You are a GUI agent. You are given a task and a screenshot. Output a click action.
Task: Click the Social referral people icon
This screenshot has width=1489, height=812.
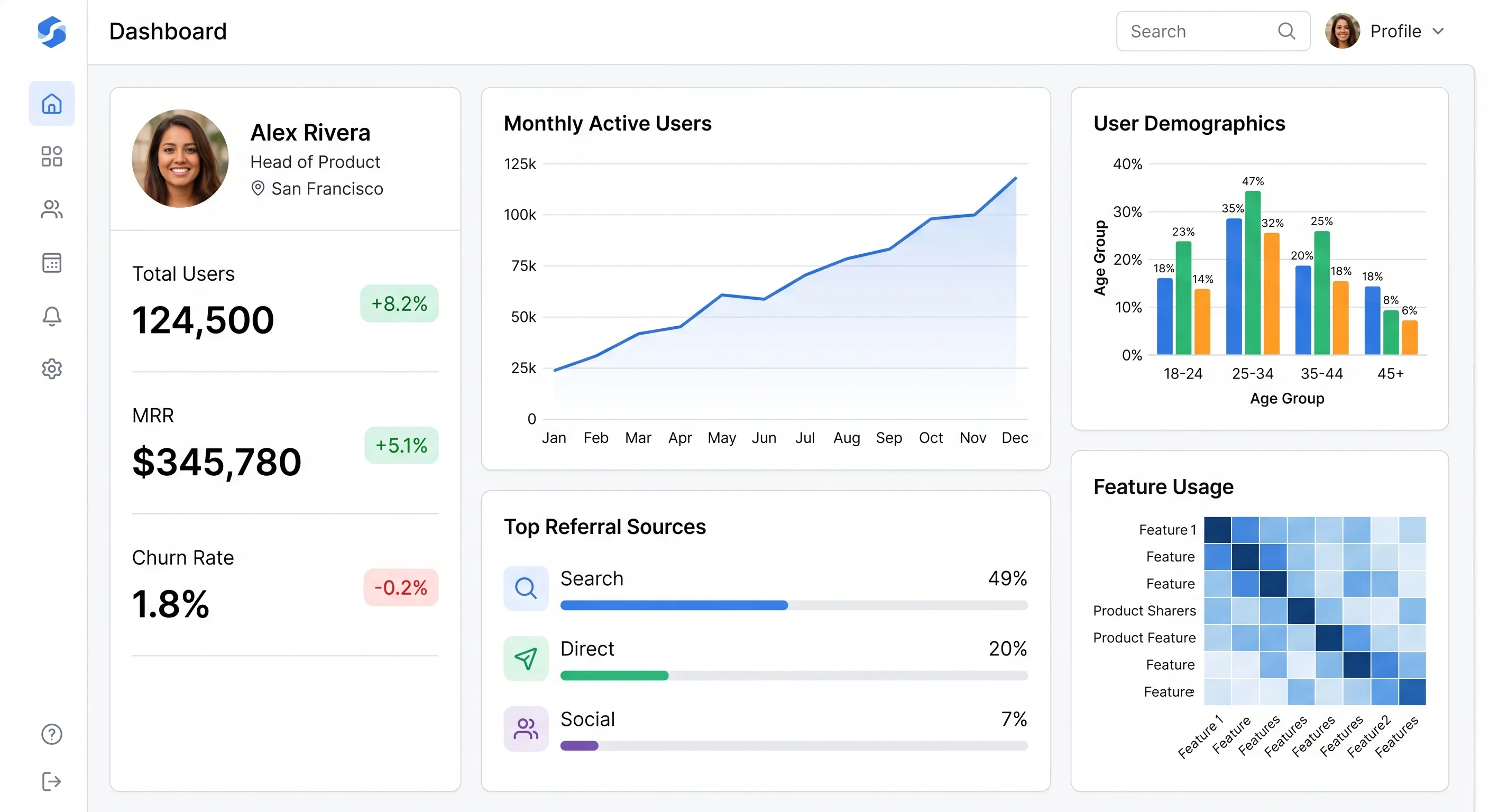coord(526,729)
